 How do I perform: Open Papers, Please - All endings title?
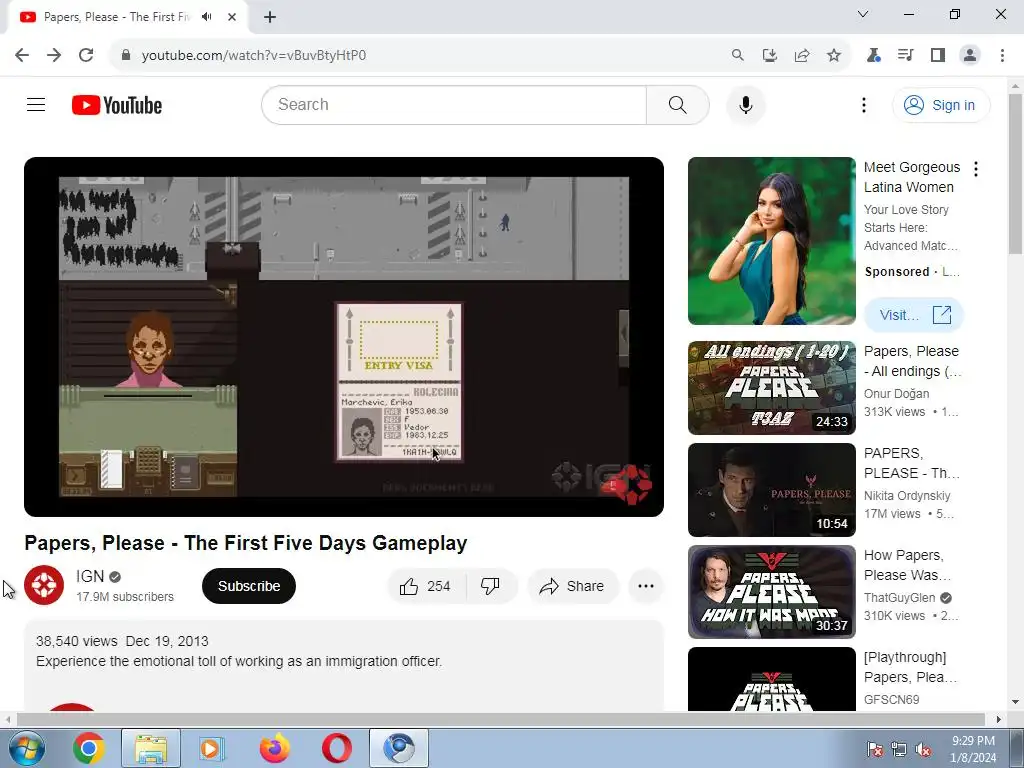912,361
